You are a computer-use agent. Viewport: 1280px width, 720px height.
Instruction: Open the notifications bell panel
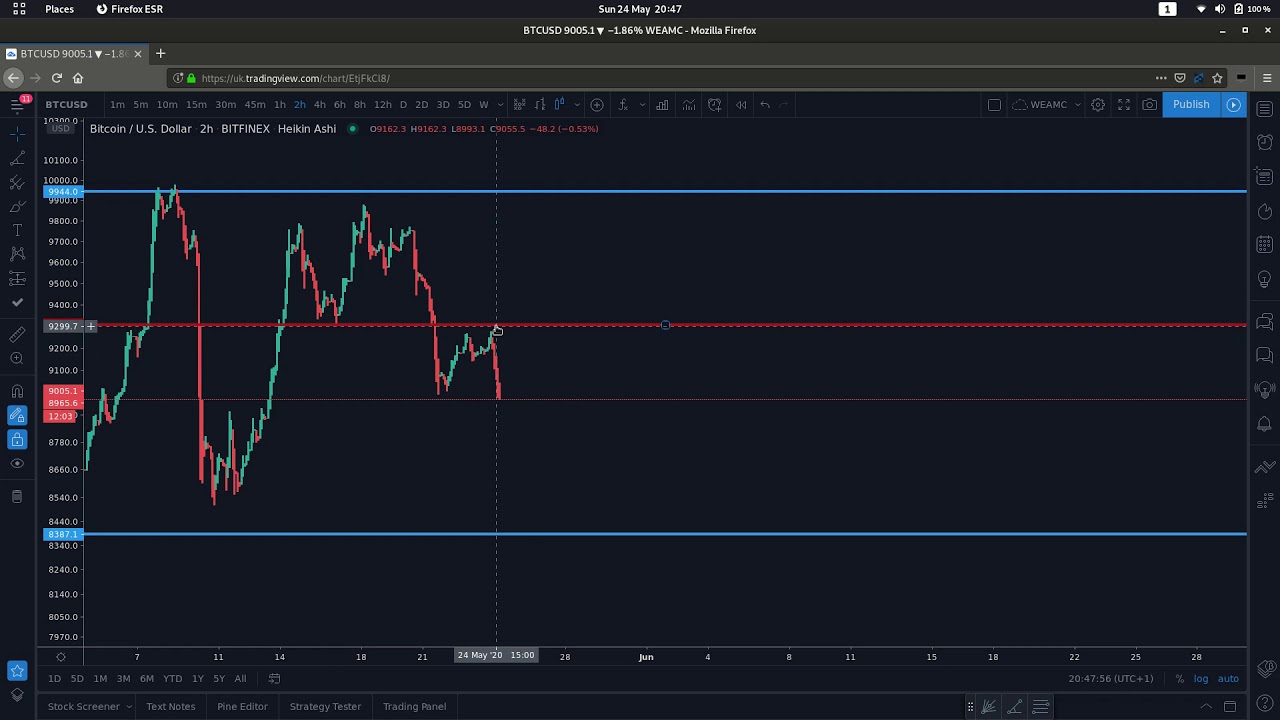1265,424
